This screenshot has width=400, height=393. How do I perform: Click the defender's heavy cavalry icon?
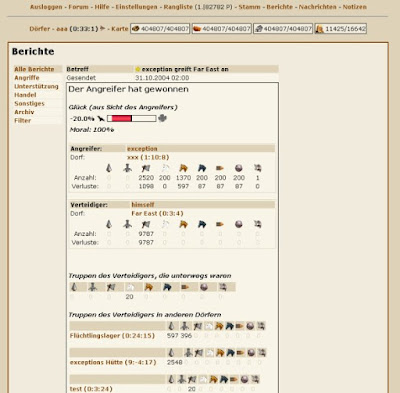point(202,224)
